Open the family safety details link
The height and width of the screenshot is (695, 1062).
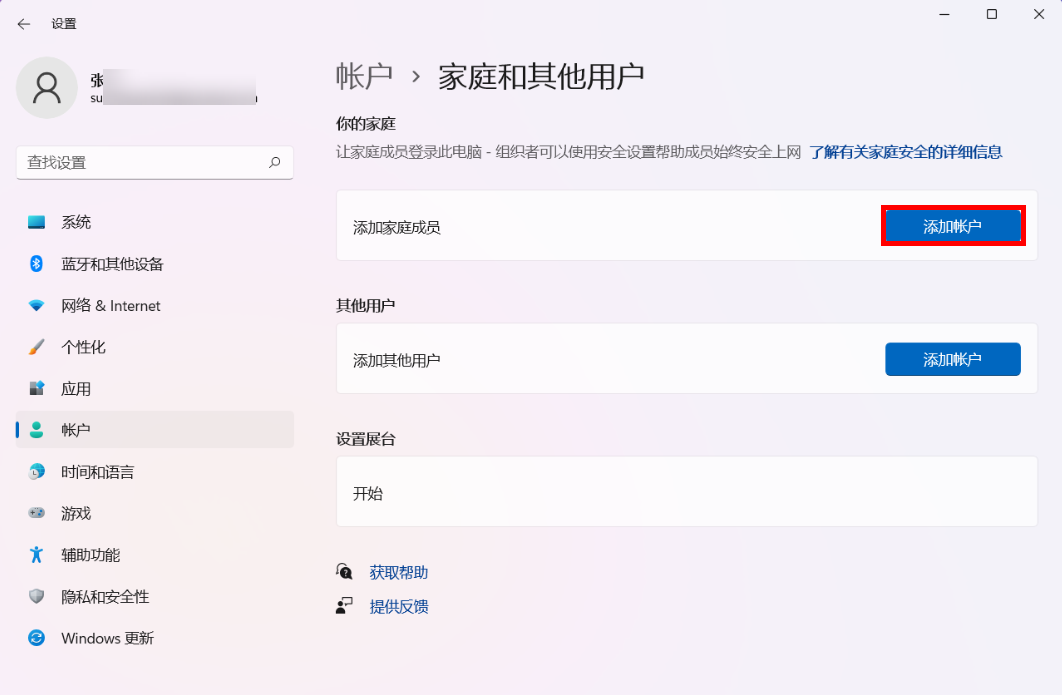(905, 152)
